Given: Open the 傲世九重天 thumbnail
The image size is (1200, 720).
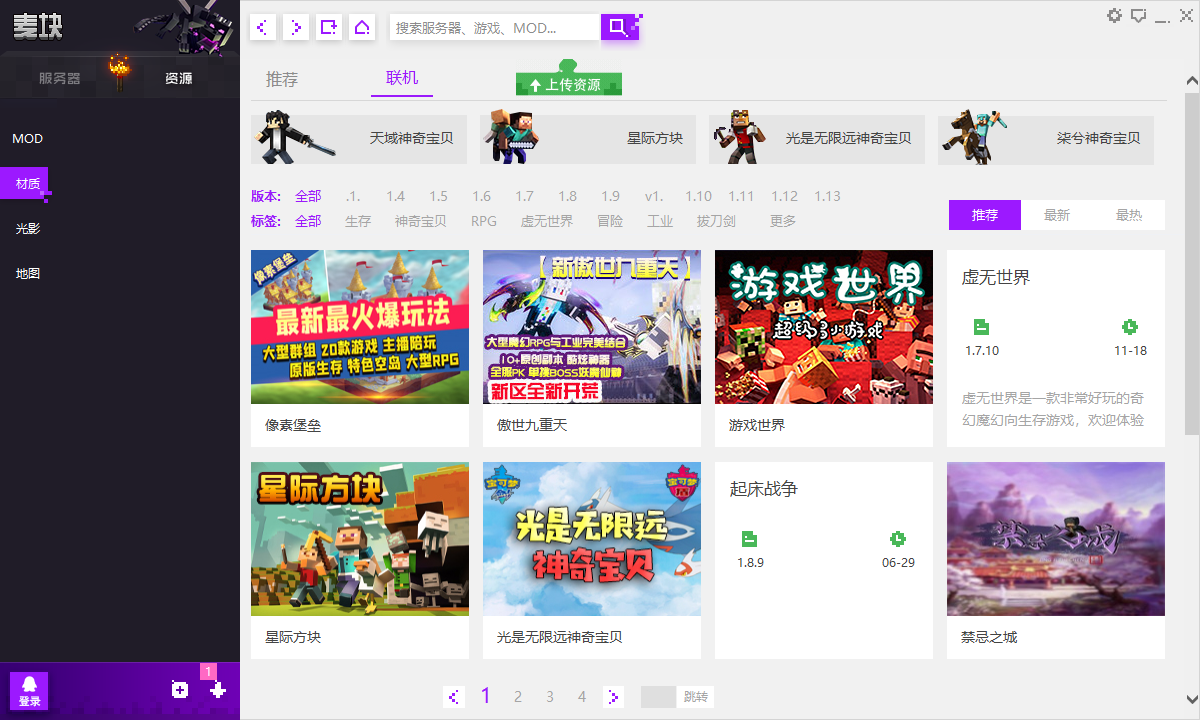Looking at the screenshot, I should (x=592, y=327).
